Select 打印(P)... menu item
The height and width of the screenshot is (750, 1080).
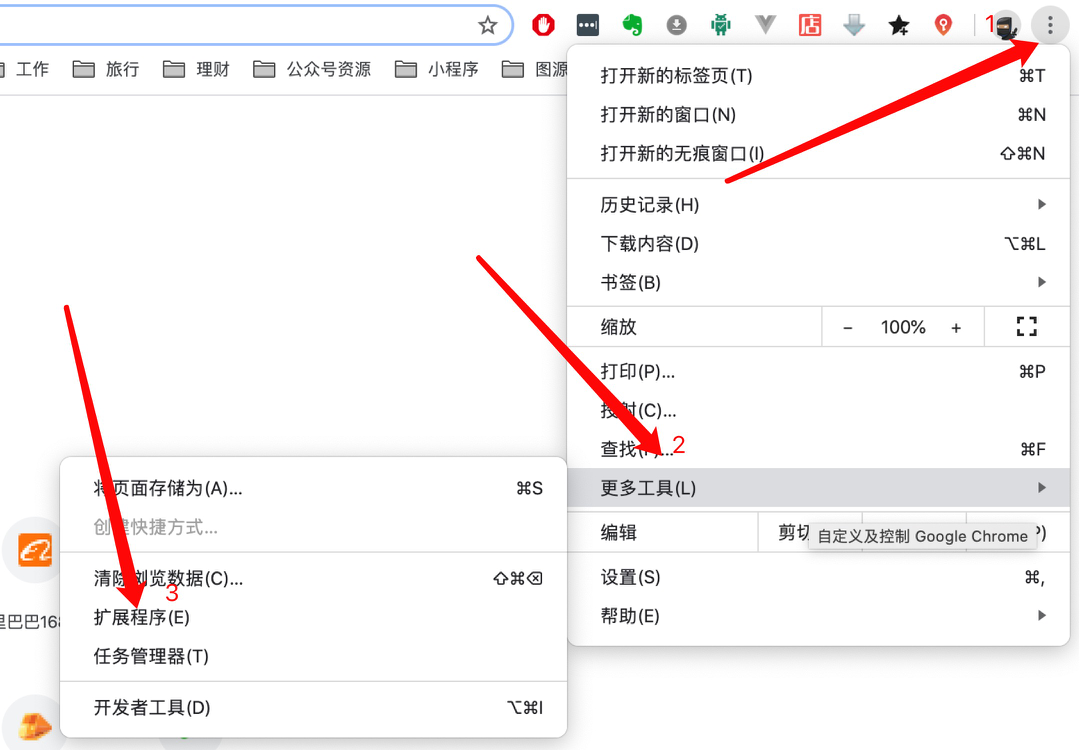(818, 372)
